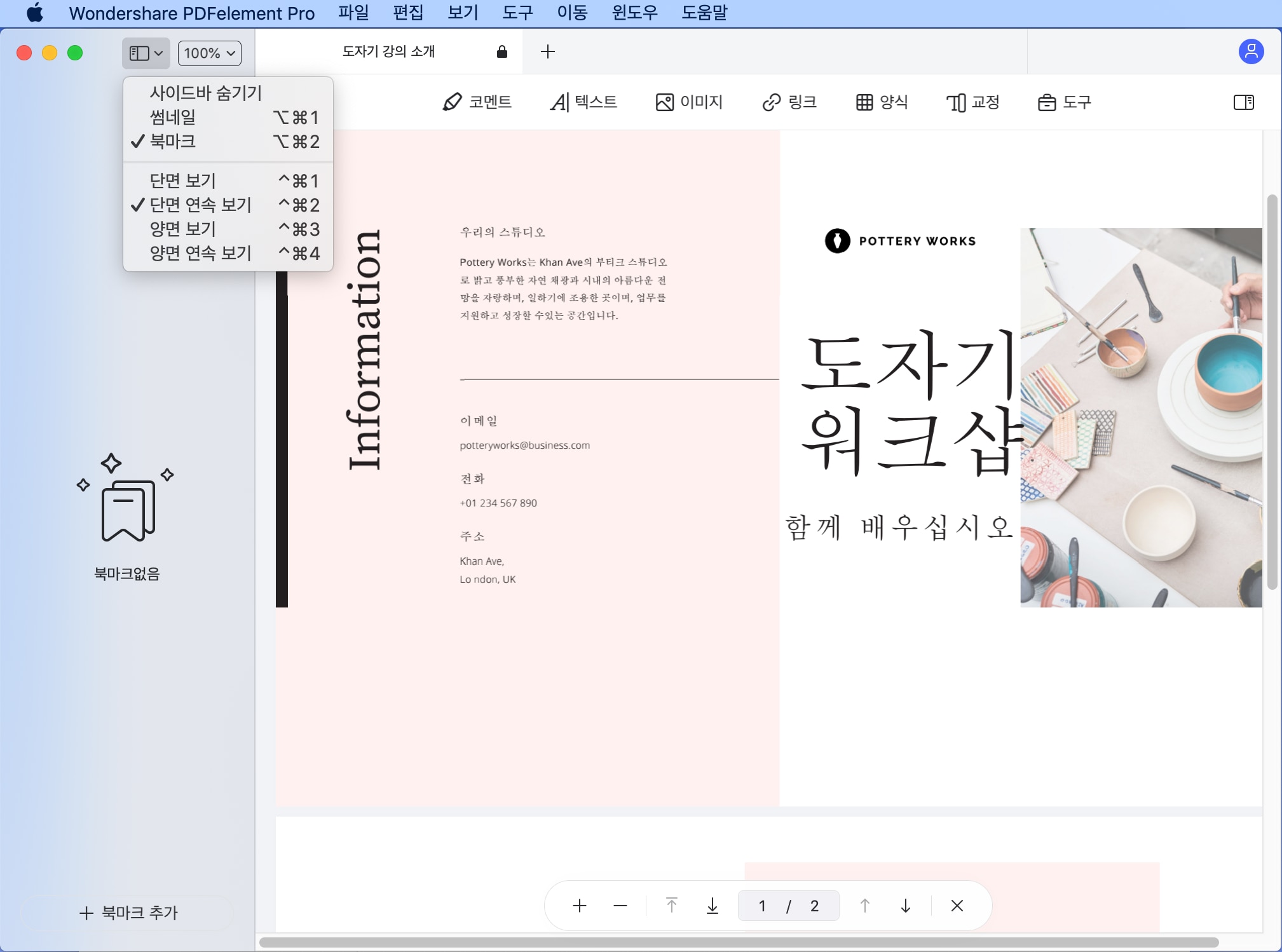Viewport: 1282px width, 952px height.
Task: Open the 도구 toolbox menu
Action: [1064, 102]
